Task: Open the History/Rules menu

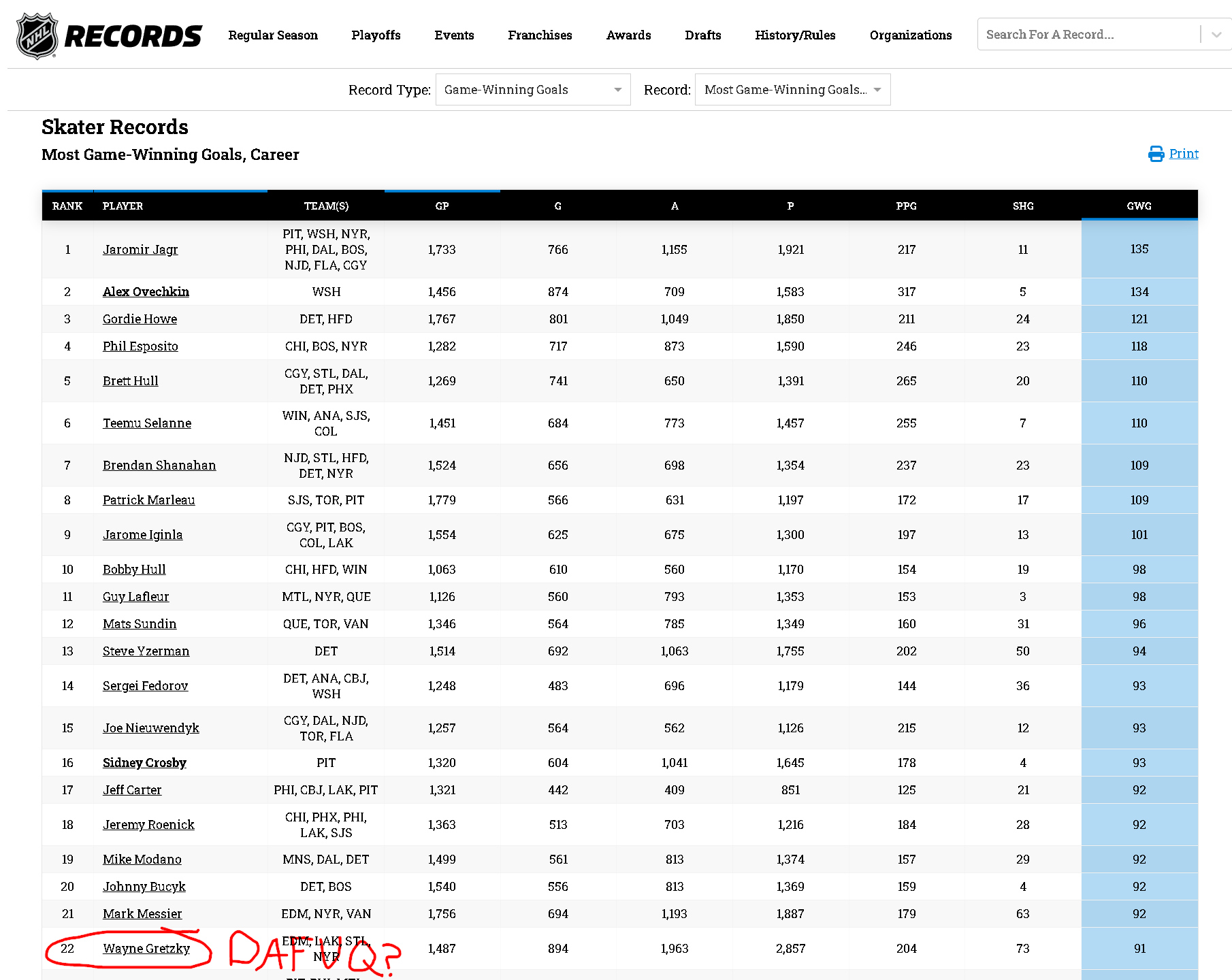Action: click(795, 35)
